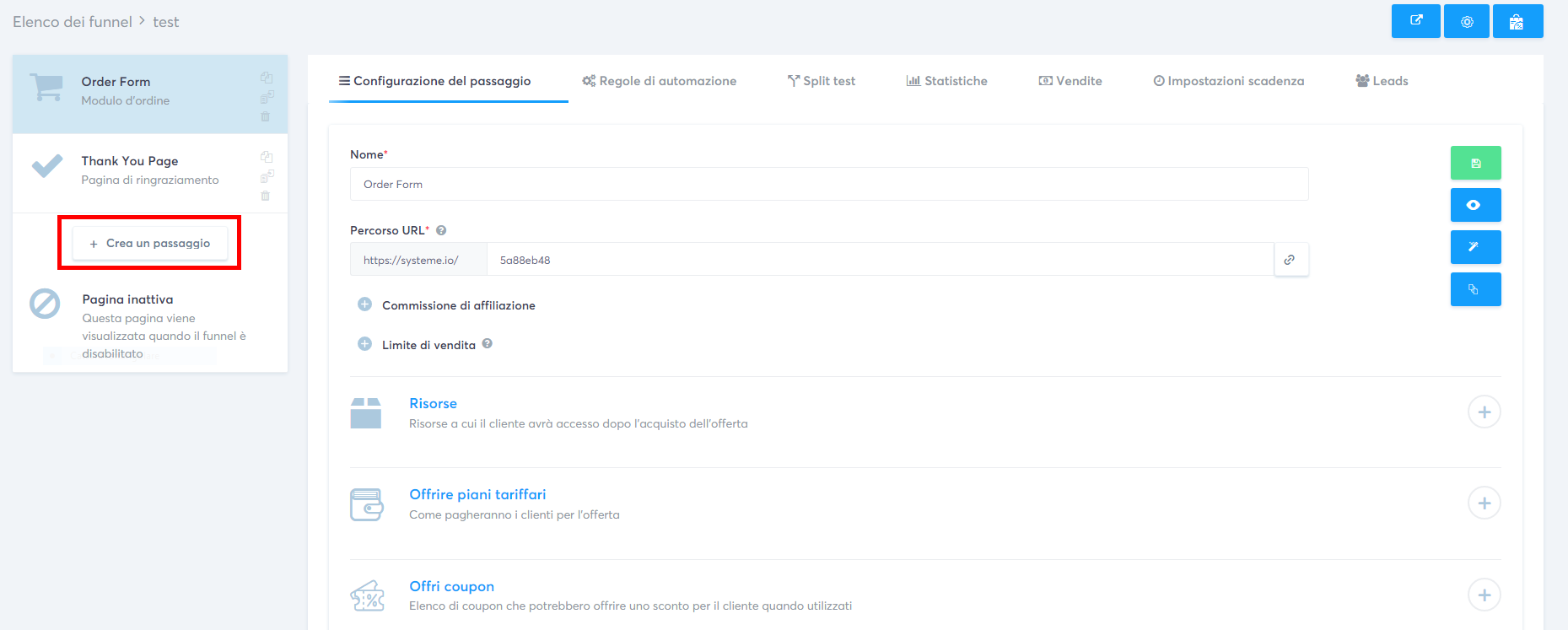Click the shopping bag marketplace button

pyautogui.click(x=1517, y=21)
